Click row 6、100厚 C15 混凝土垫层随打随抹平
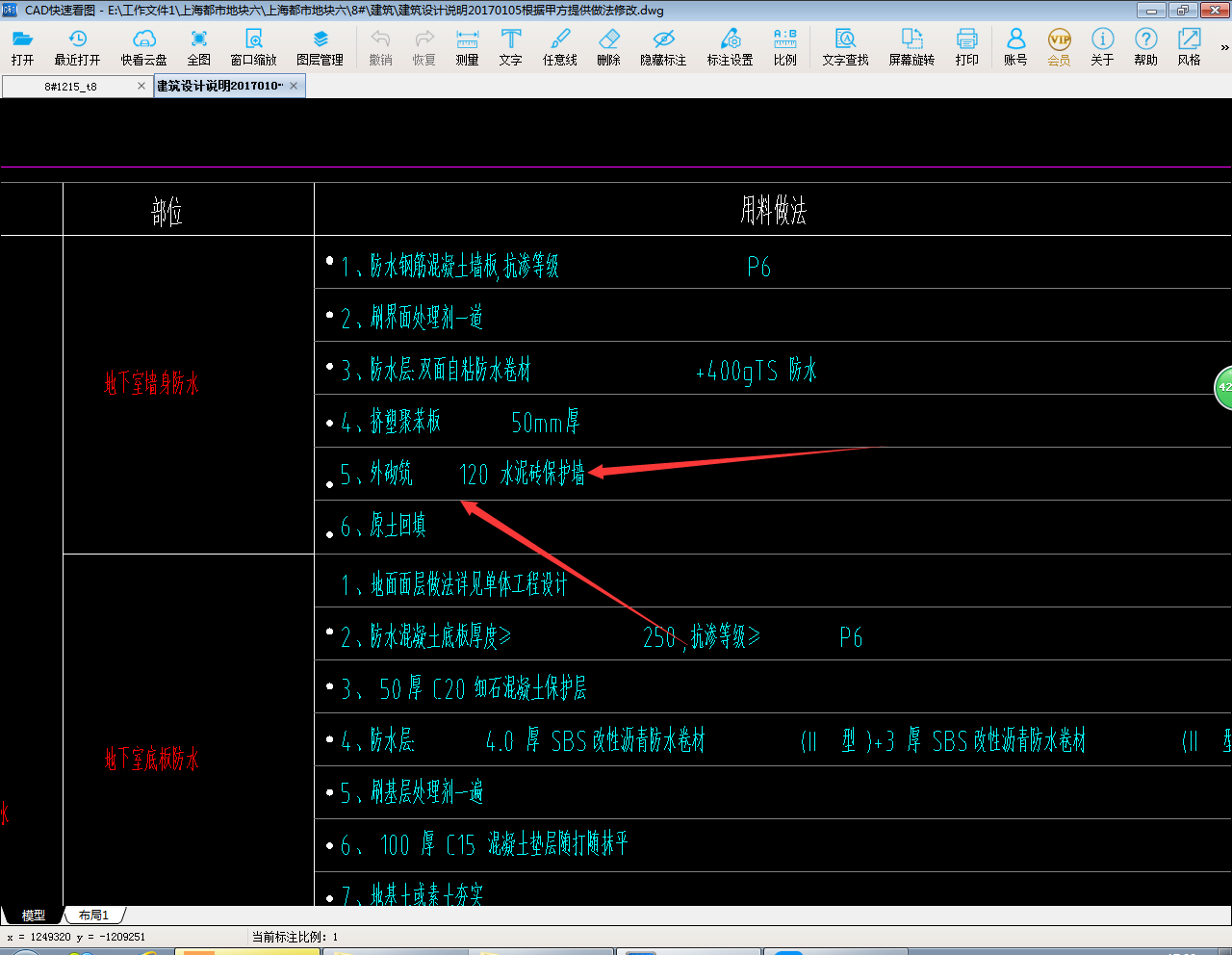This screenshot has width=1232, height=955. [x=483, y=844]
